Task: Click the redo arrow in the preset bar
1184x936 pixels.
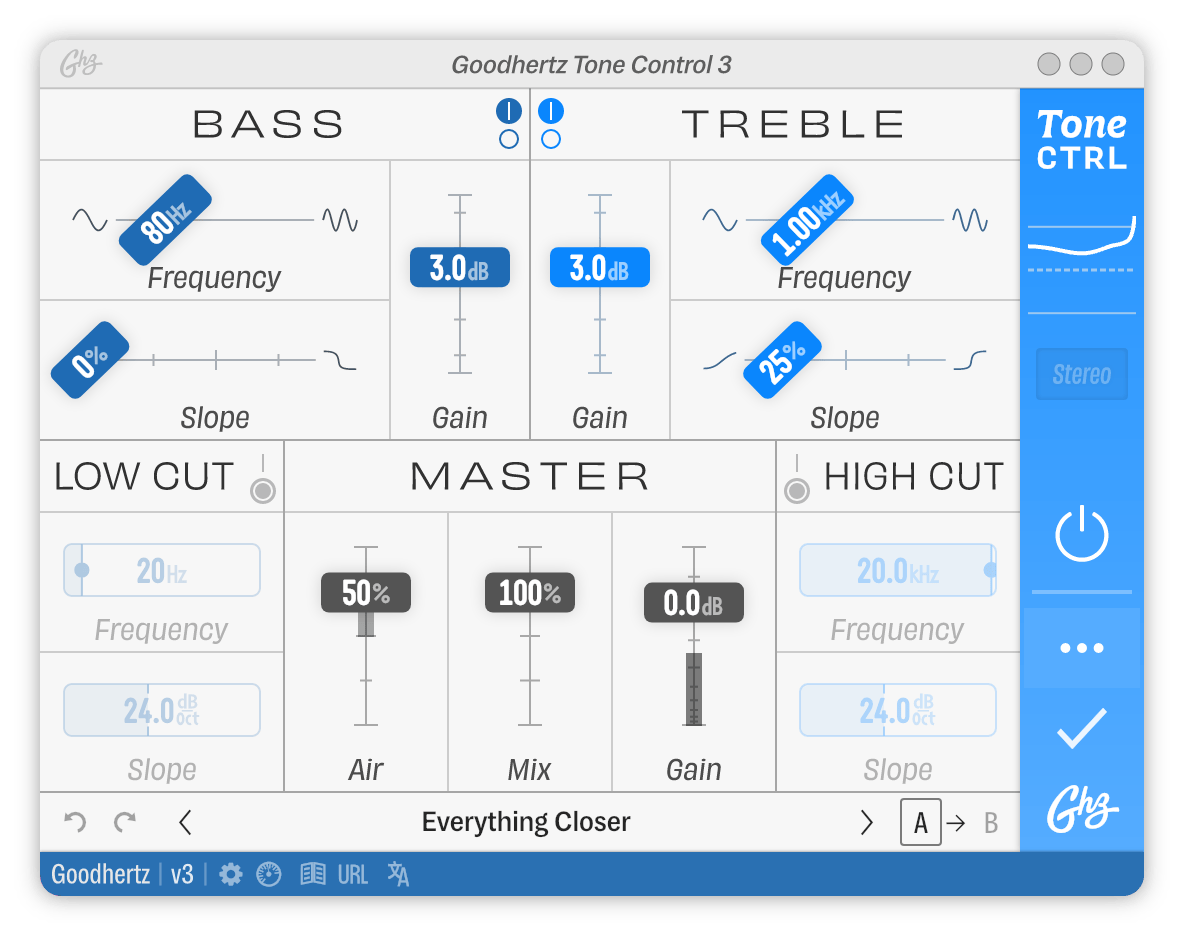Action: click(125, 822)
